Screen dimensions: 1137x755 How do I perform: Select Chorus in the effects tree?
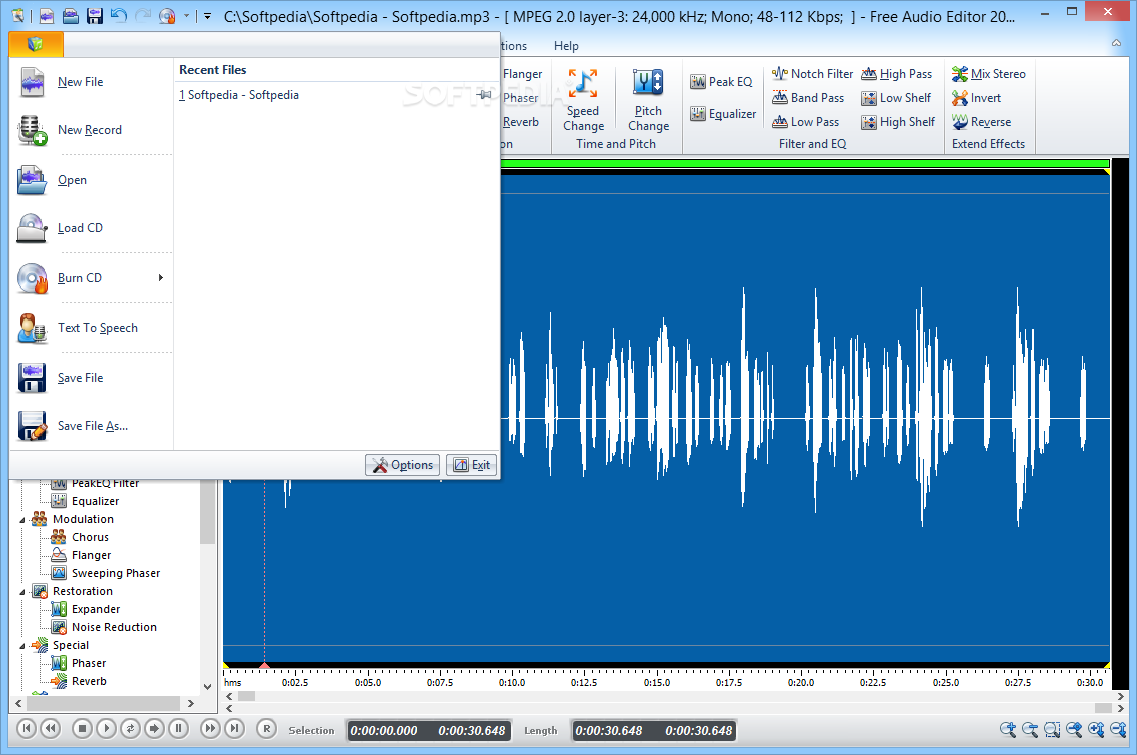coord(90,537)
